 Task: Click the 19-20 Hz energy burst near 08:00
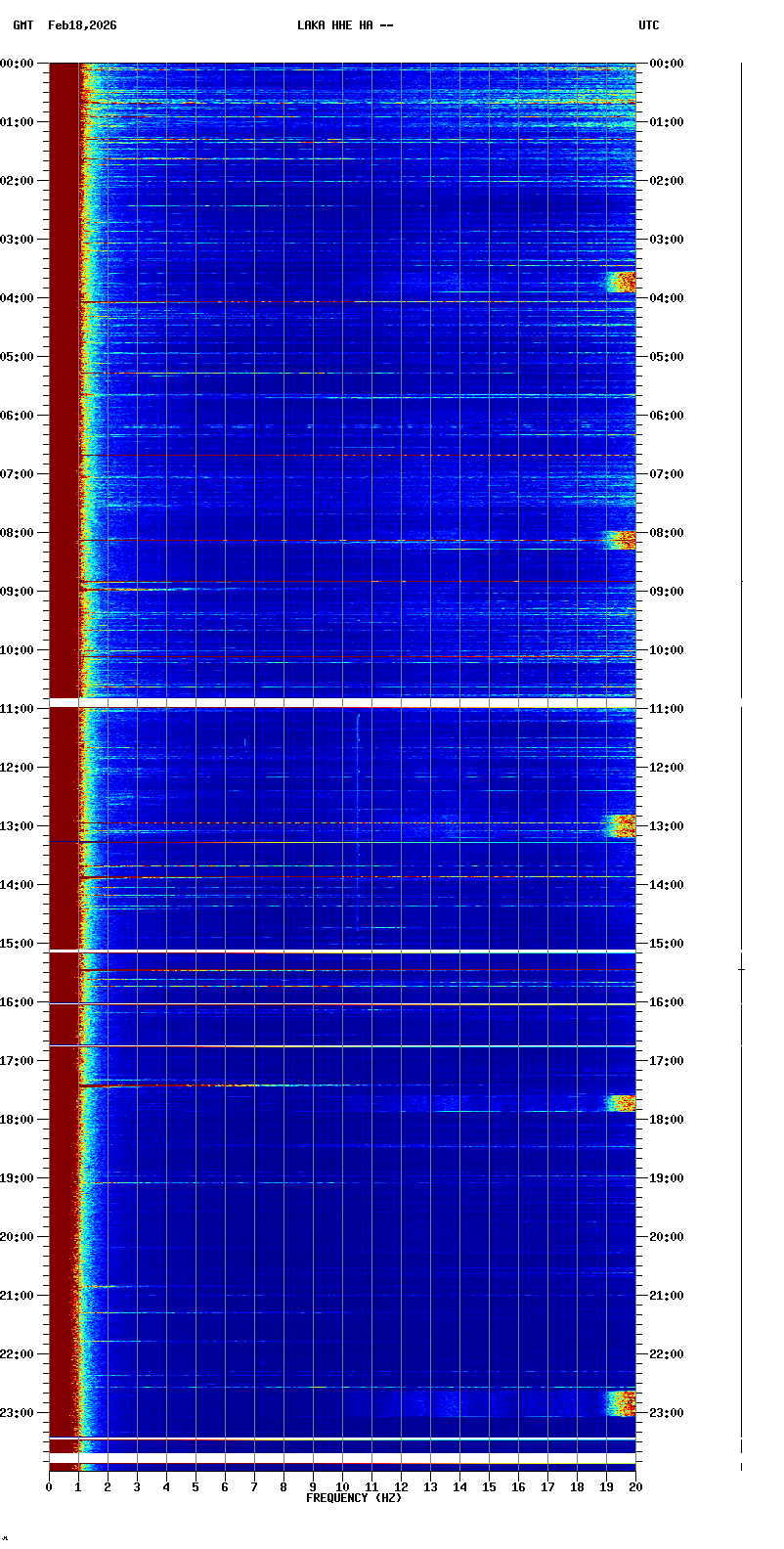pos(621,540)
